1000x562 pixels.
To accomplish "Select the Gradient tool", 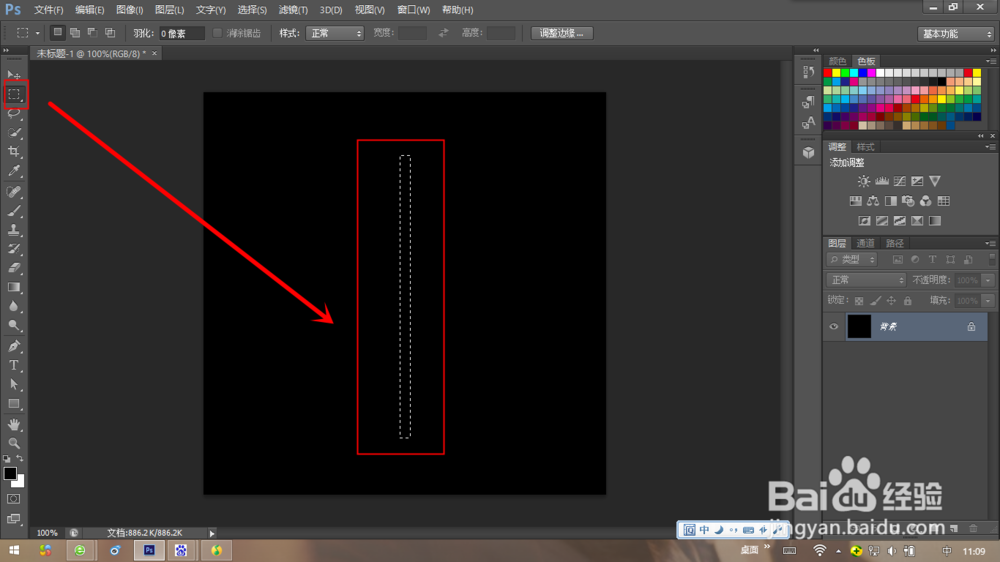I will pos(14,287).
